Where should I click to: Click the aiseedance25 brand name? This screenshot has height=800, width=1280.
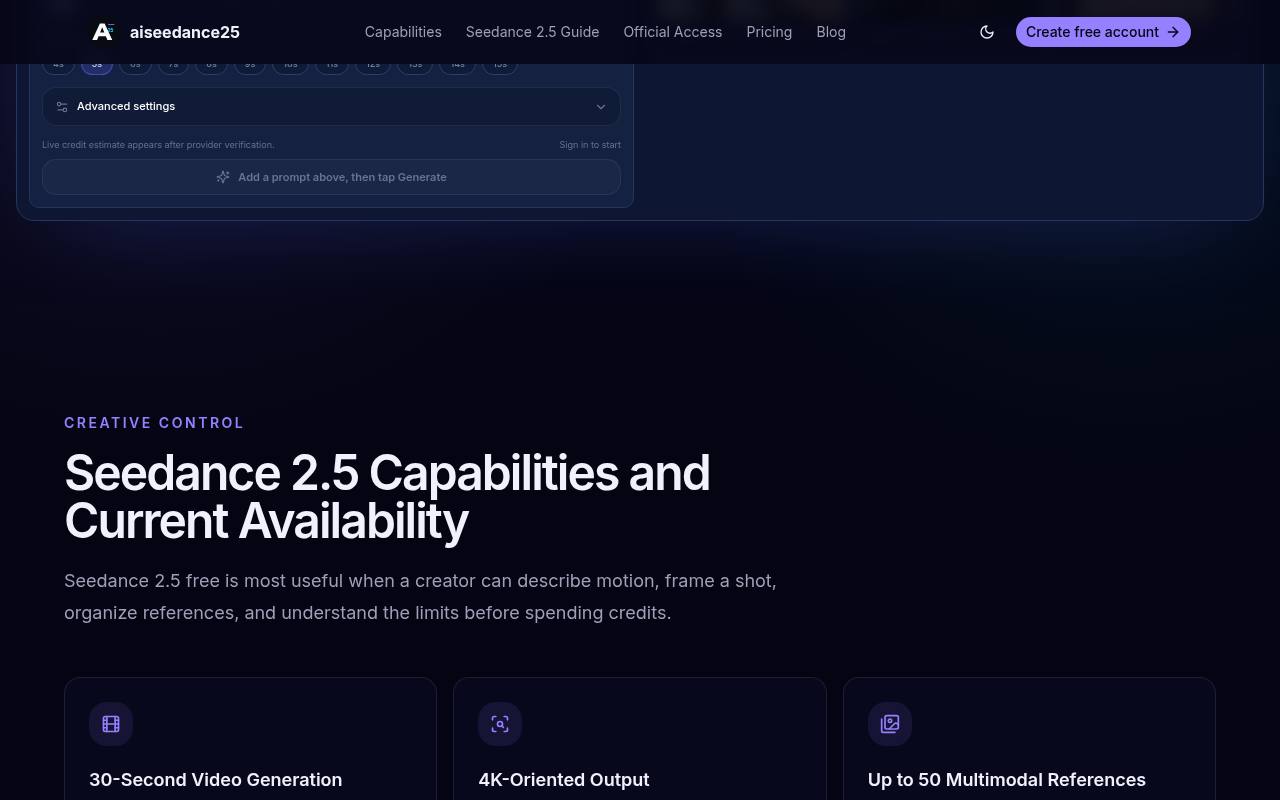(185, 32)
